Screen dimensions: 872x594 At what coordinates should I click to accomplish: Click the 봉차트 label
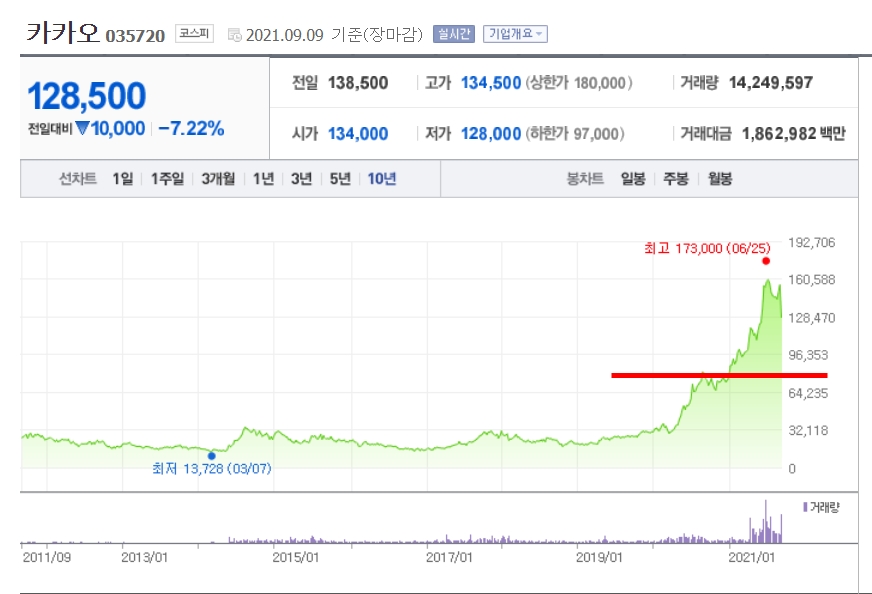click(585, 179)
